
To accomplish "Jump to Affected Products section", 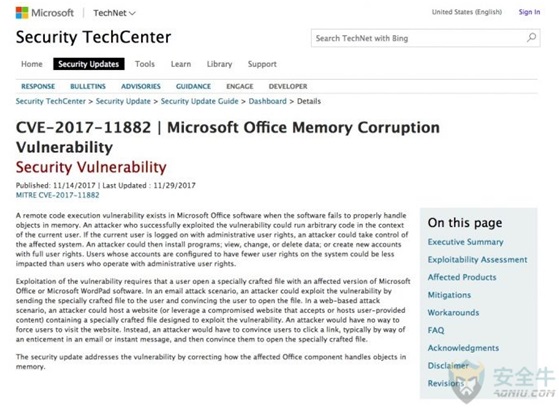I will coord(462,277).
